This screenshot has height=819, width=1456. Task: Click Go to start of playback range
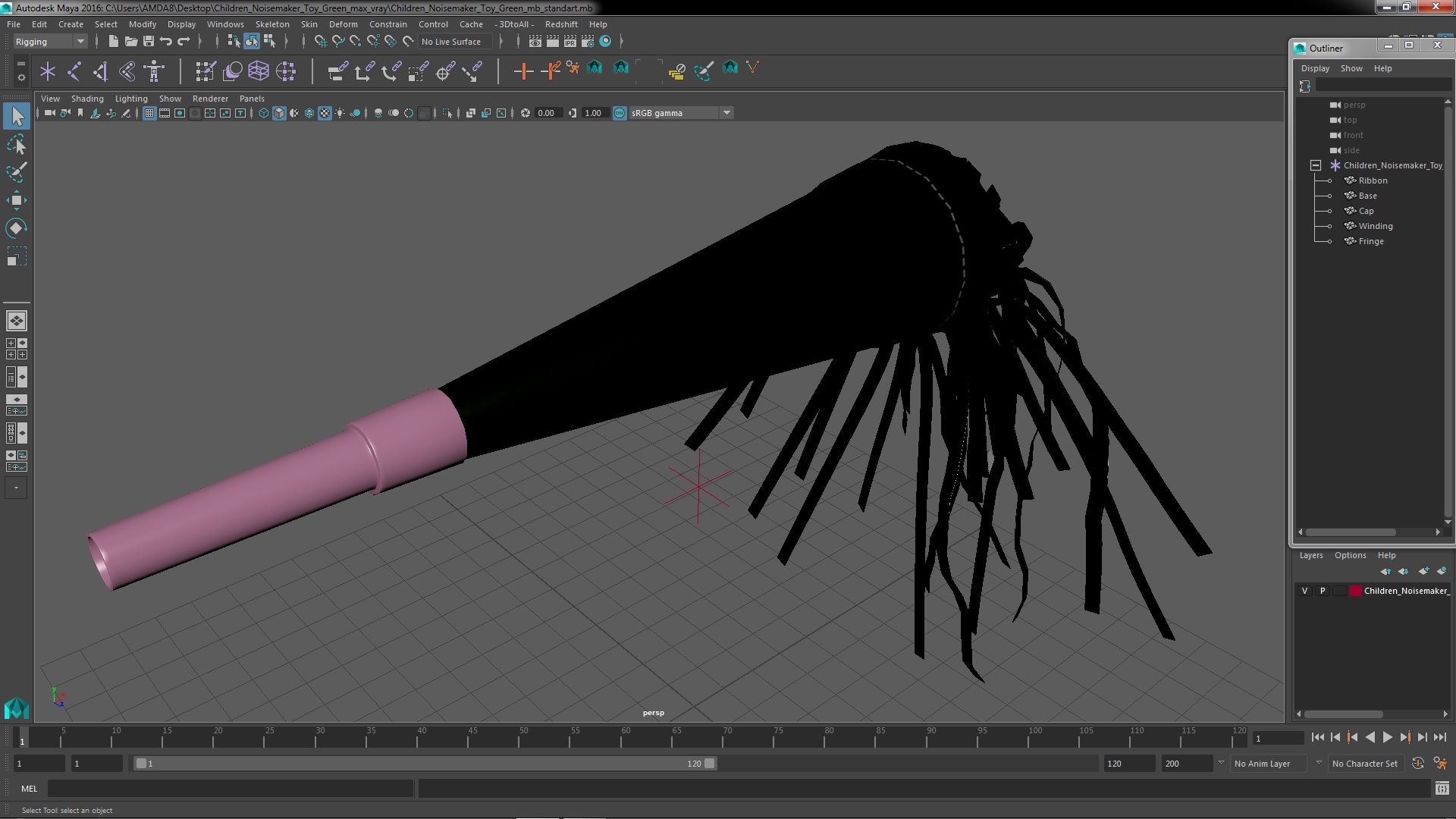(1317, 737)
